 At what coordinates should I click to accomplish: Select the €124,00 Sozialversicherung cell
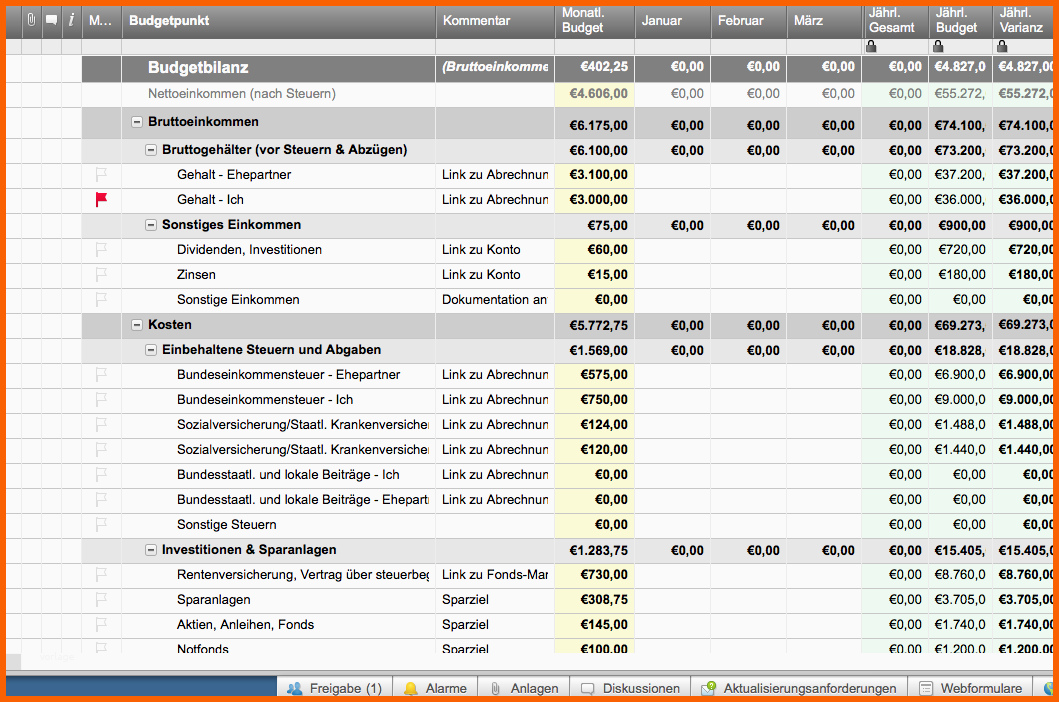click(x=594, y=425)
